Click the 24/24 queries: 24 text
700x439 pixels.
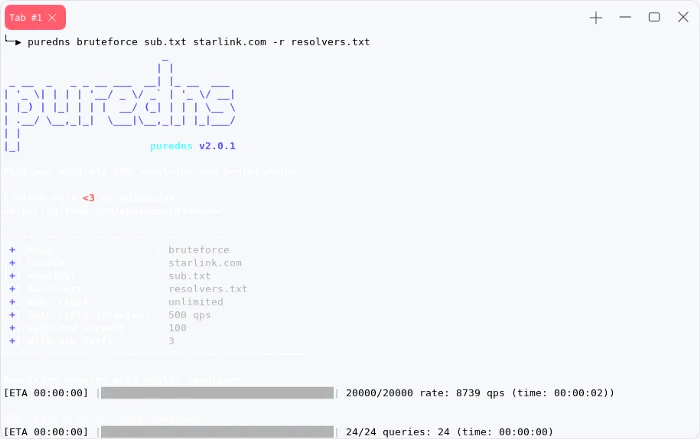[398, 432]
